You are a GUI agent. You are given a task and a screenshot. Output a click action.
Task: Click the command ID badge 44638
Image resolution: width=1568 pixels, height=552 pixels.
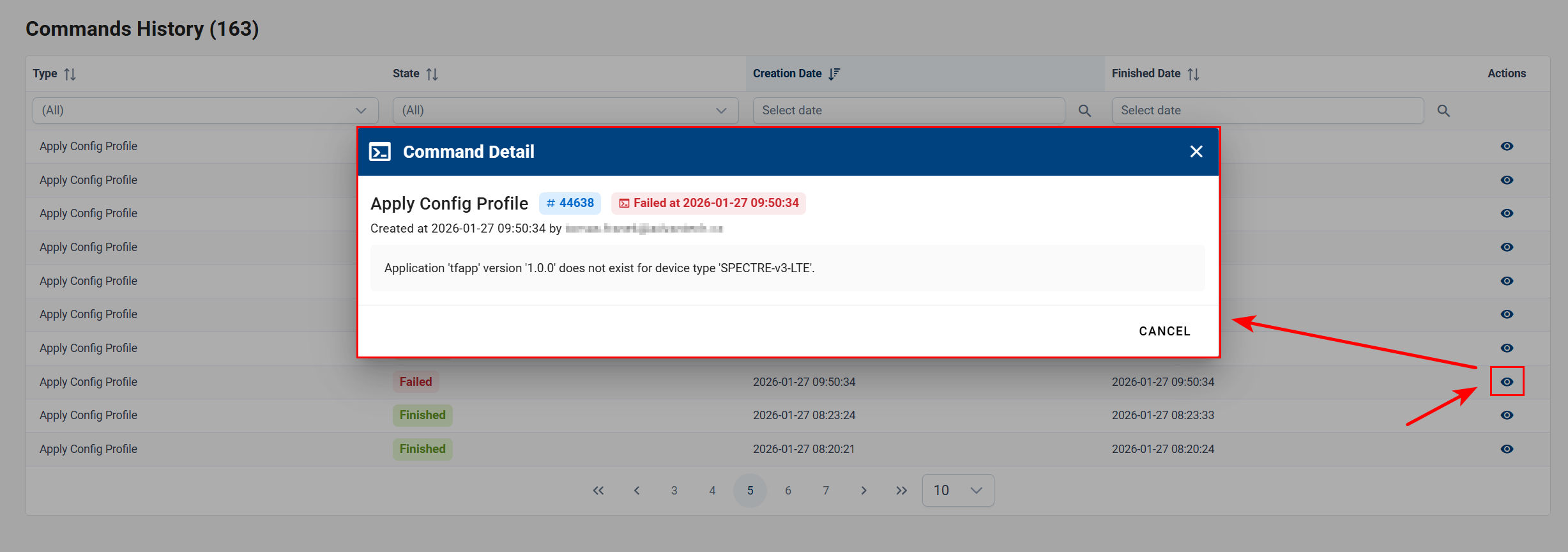pyautogui.click(x=570, y=203)
